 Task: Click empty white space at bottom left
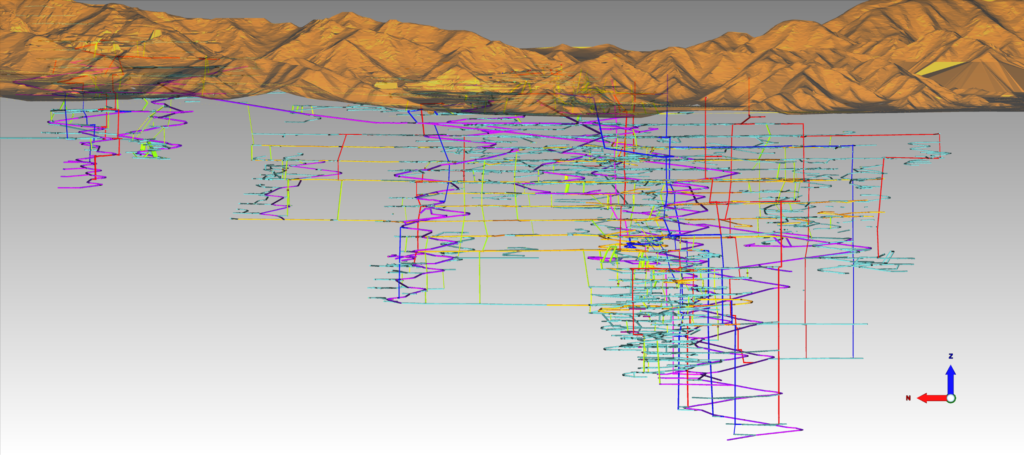[x=150, y=400]
